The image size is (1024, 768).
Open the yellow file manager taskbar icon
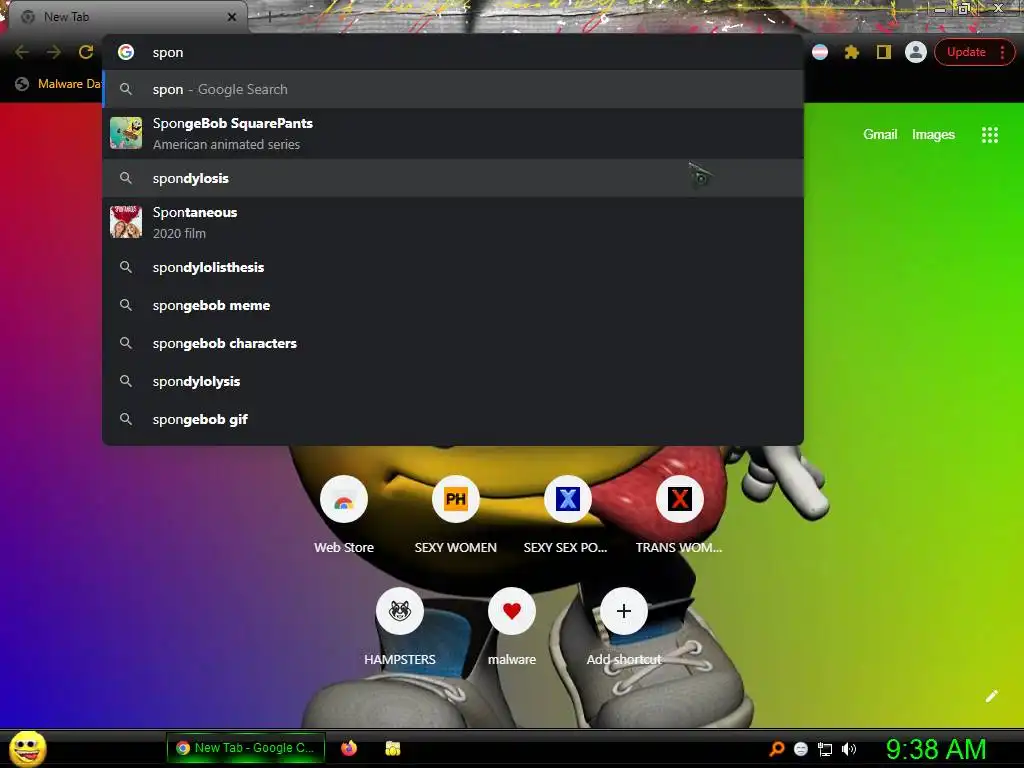[392, 748]
